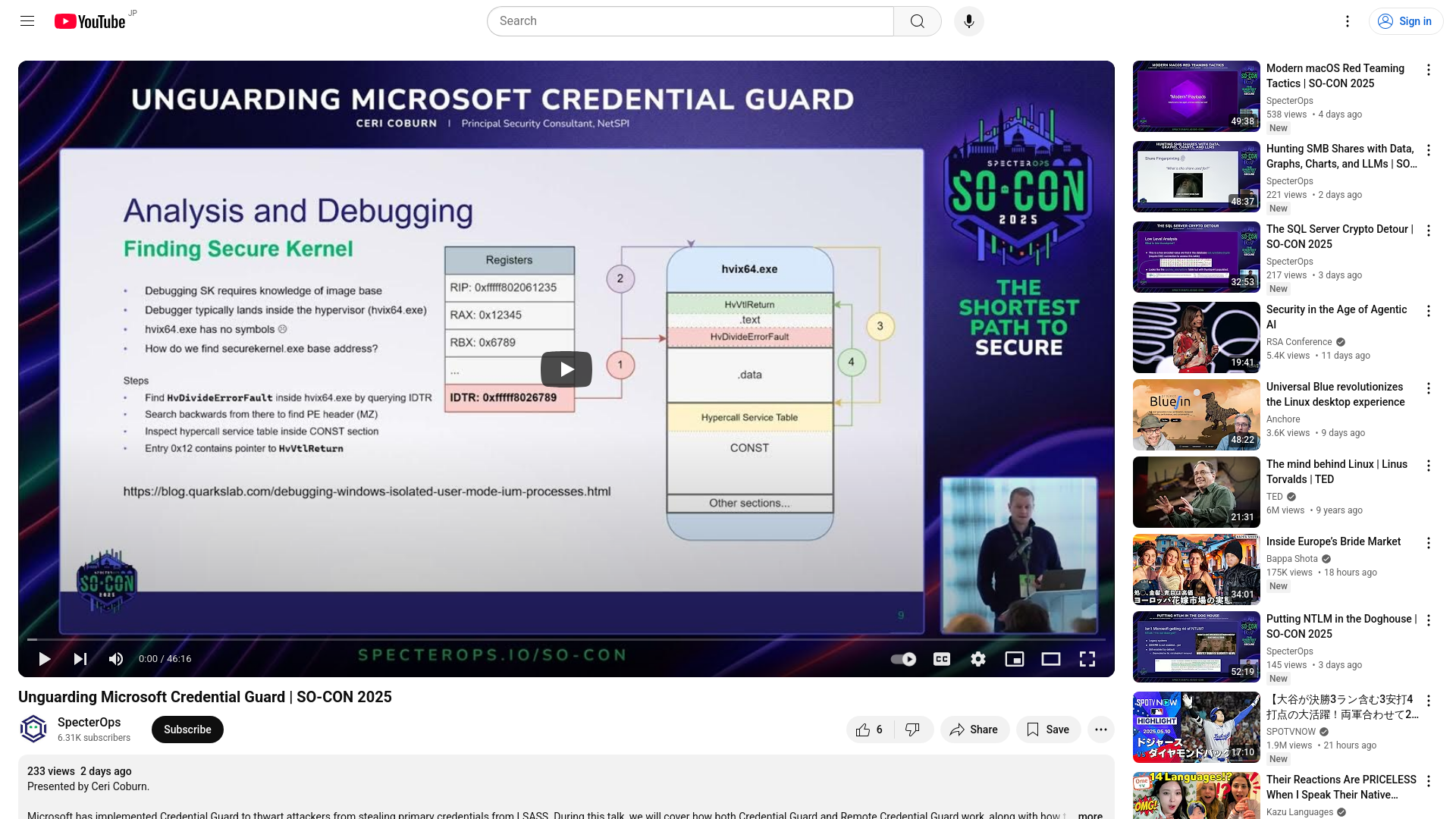Open menu for Modern macOS Red Teaming video
The width and height of the screenshot is (1456, 819).
(1429, 70)
